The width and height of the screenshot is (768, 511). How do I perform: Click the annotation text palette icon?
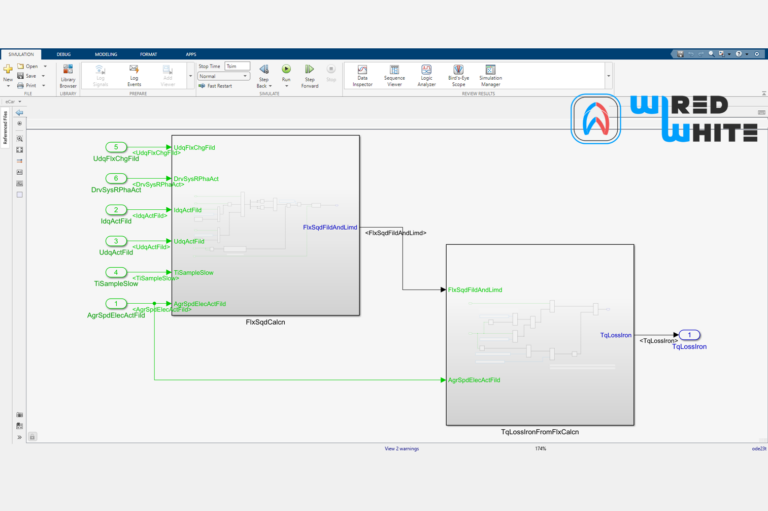(x=20, y=172)
